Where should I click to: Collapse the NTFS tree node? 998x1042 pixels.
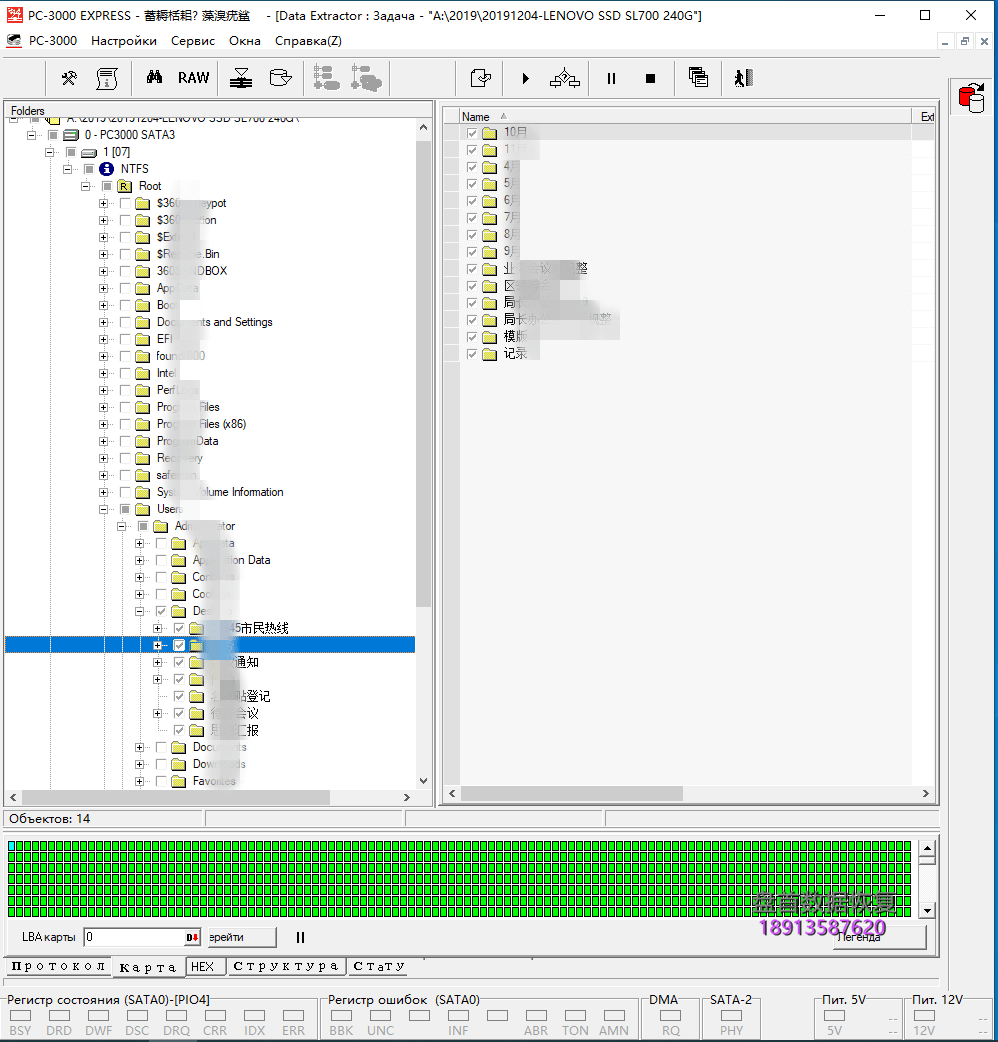(x=69, y=169)
